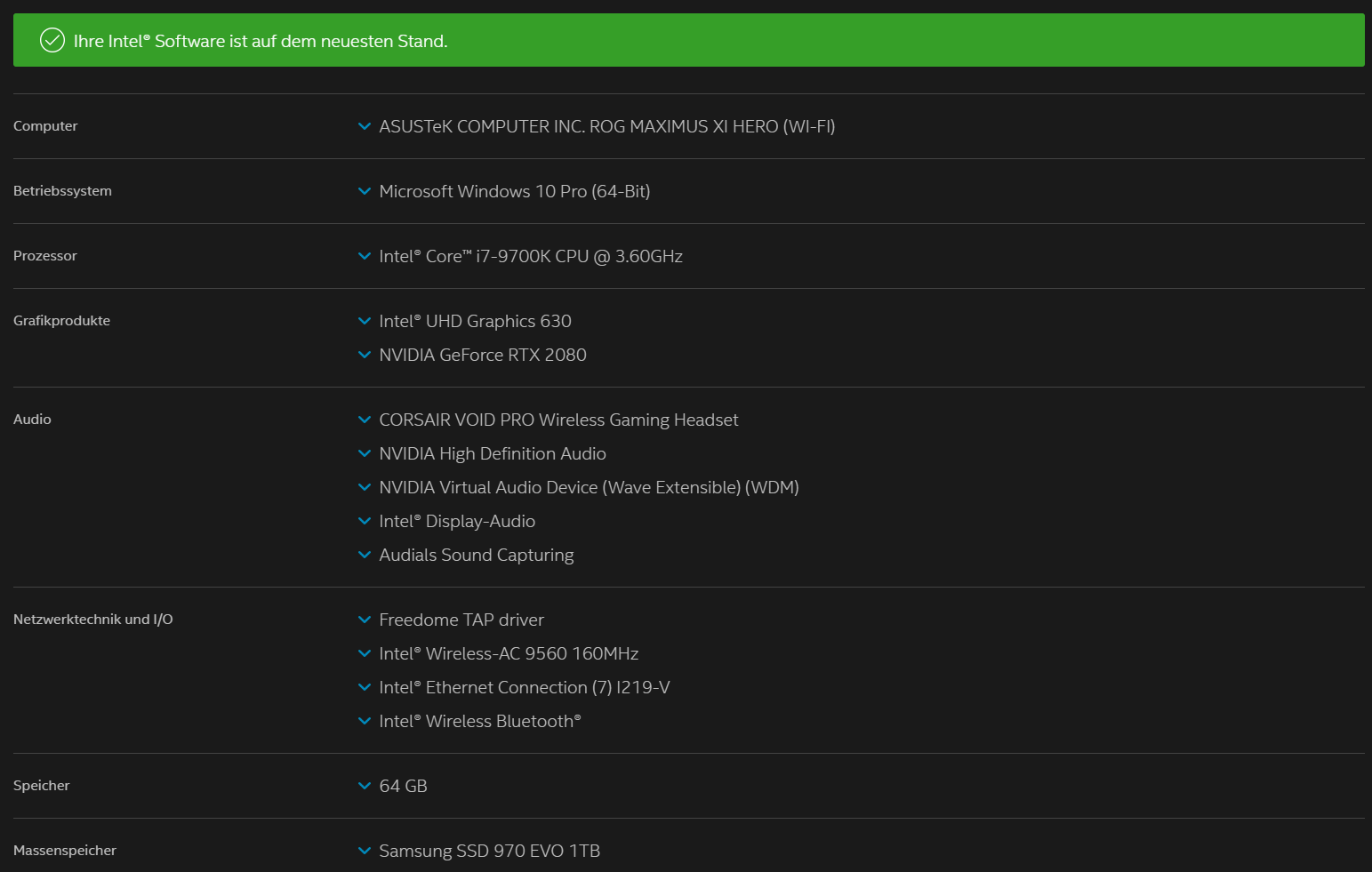Expand the Intel Core i7-9700K CPU details
Image resolution: width=1372 pixels, height=872 pixels.
(x=364, y=256)
